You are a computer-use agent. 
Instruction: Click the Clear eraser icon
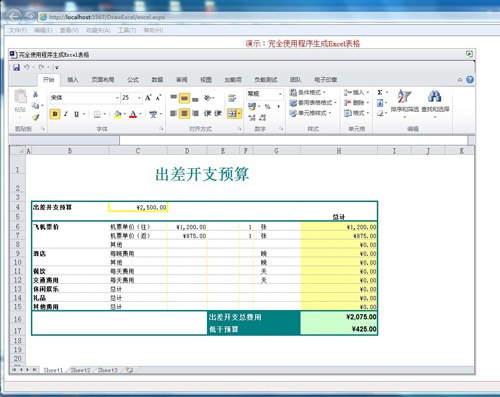pos(380,114)
